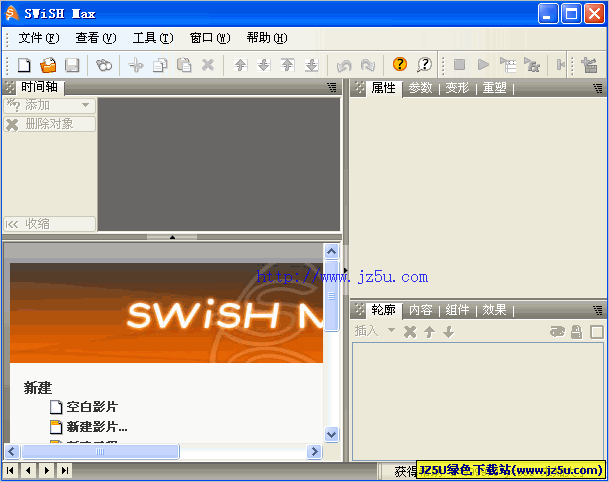
Task: Click the Save floppy disk icon
Action: pyautogui.click(x=72, y=65)
